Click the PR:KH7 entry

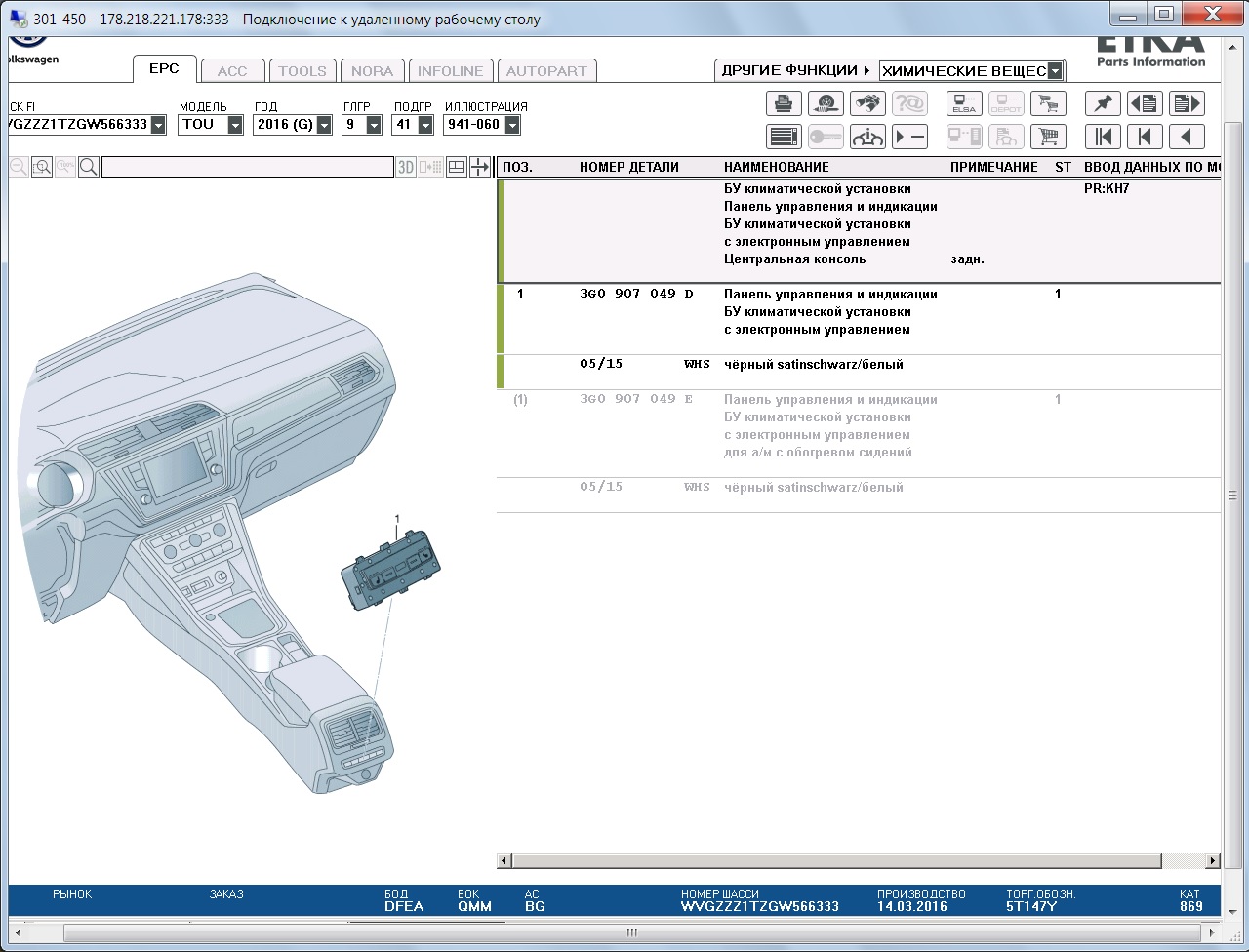click(x=1107, y=188)
